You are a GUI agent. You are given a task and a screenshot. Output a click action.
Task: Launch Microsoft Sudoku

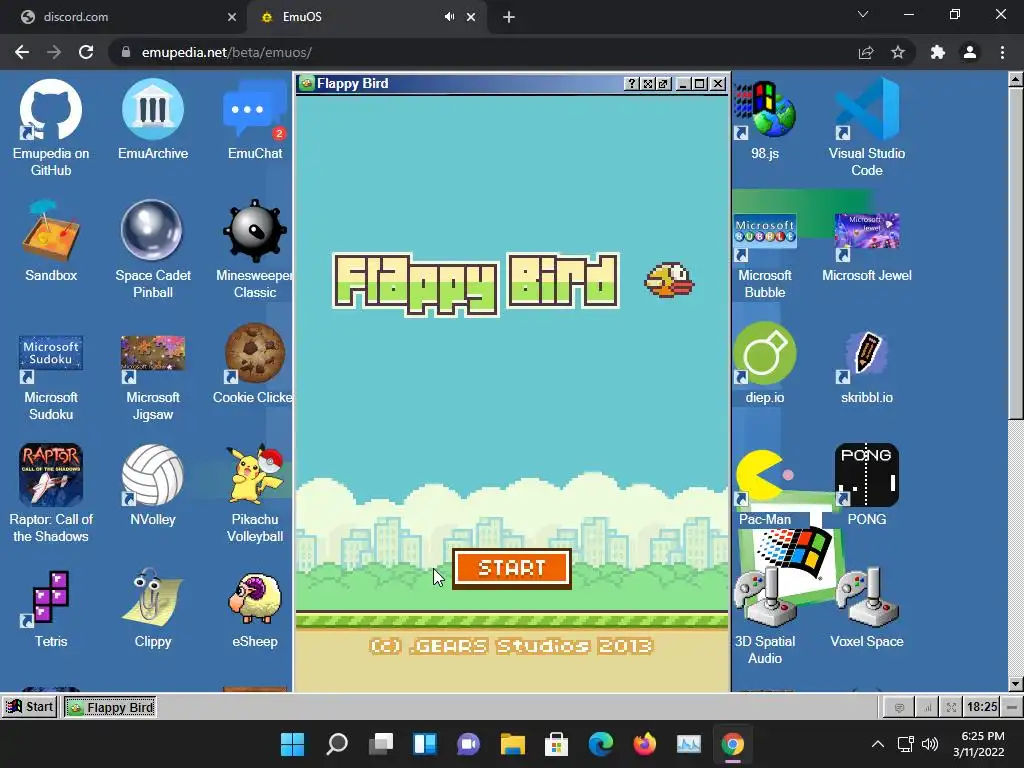51,377
